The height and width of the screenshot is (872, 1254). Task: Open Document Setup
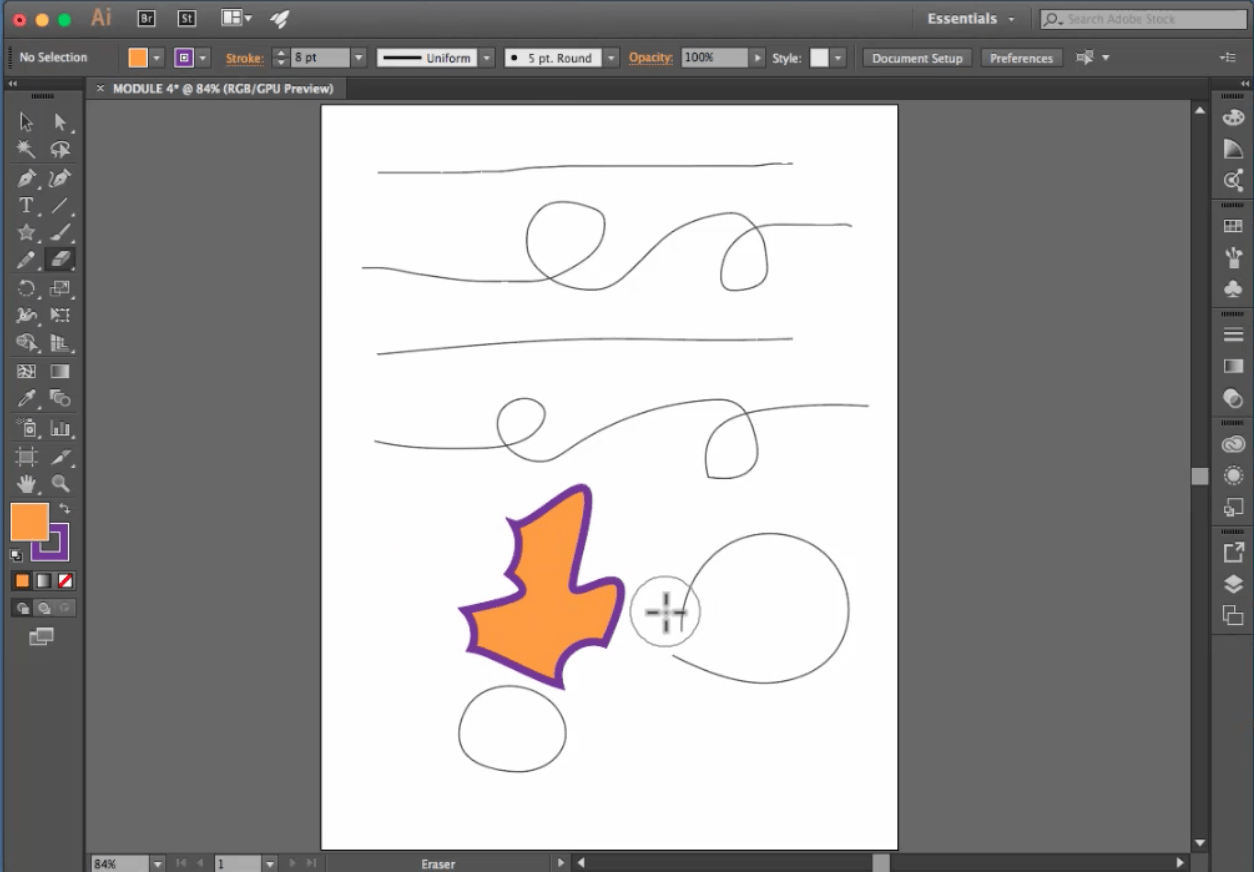click(x=916, y=57)
